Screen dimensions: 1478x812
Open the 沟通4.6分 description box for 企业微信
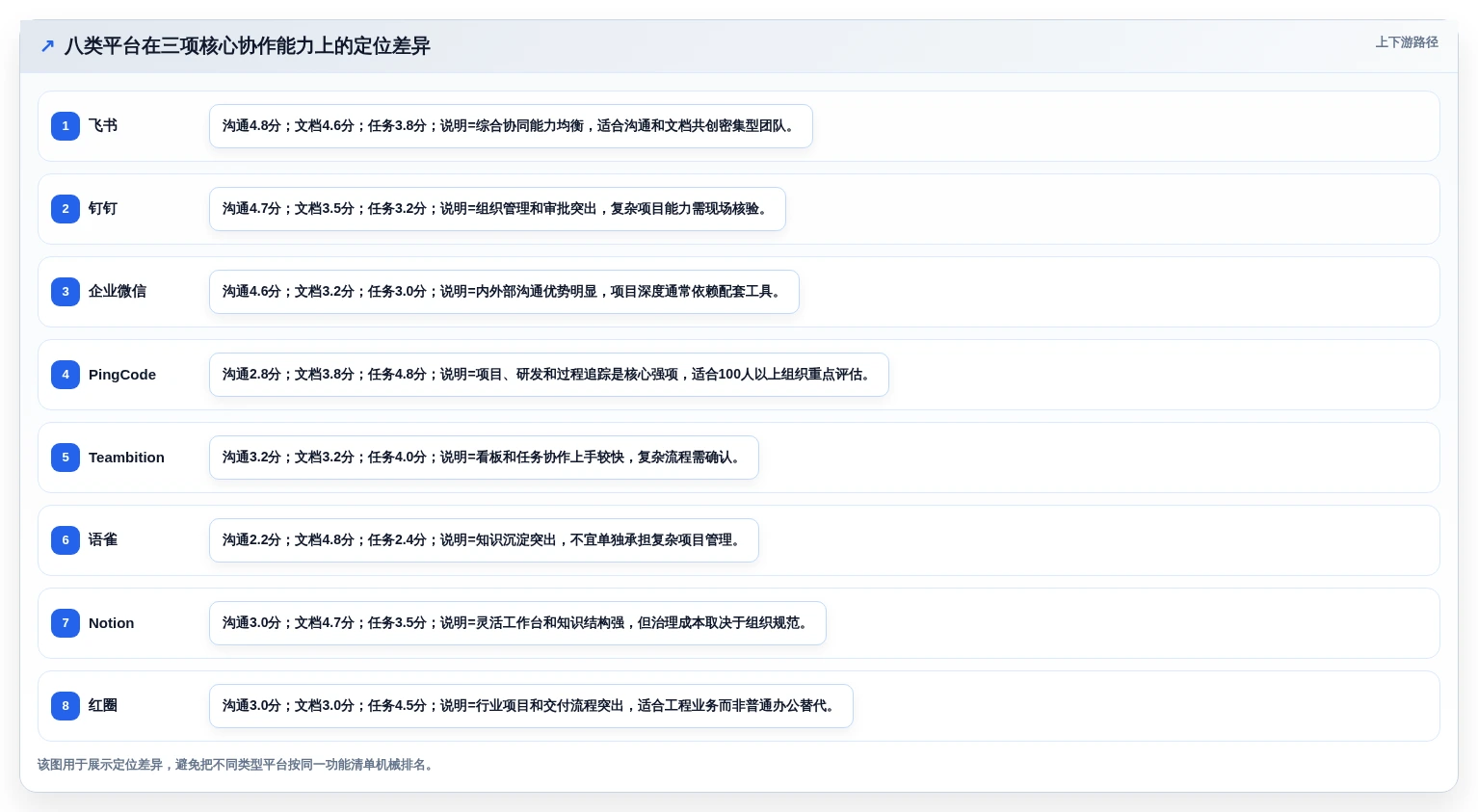(504, 292)
